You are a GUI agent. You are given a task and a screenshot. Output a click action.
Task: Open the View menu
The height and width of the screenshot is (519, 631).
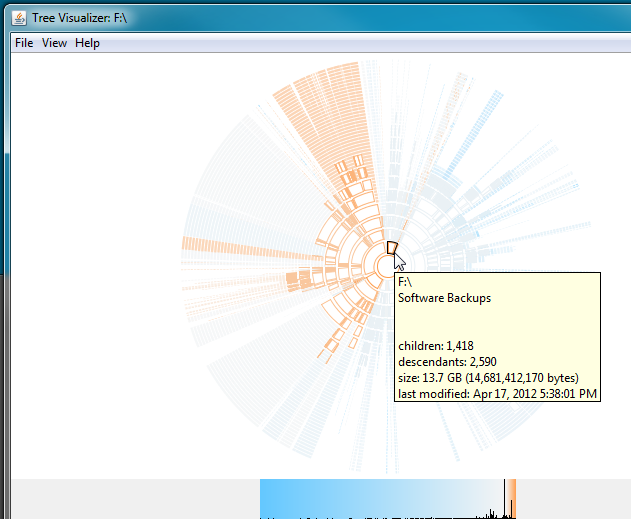[54, 43]
